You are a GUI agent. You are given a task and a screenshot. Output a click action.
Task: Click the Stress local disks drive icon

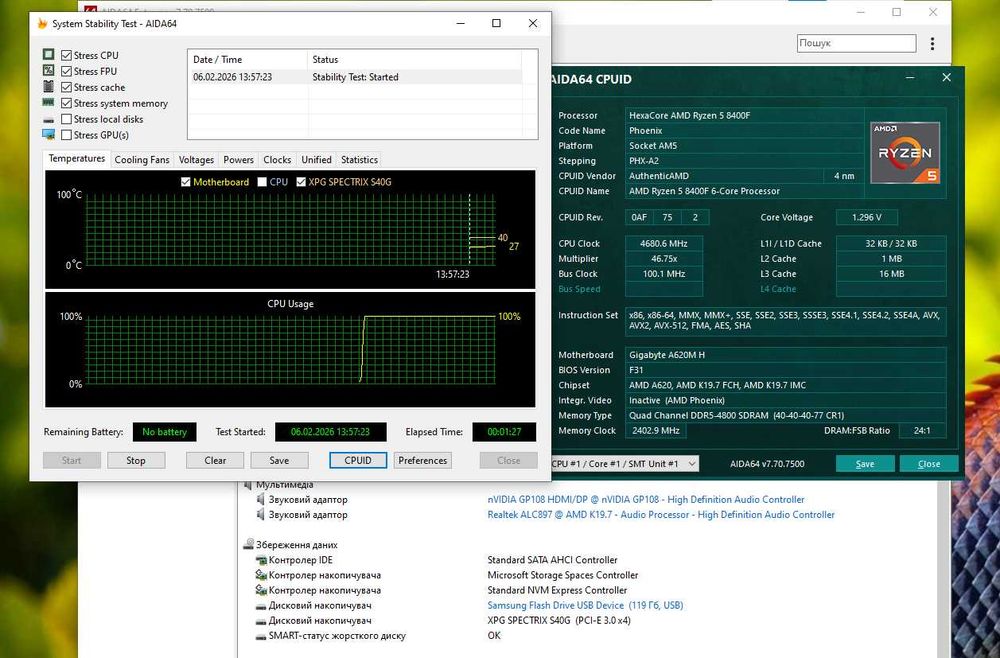pos(48,120)
